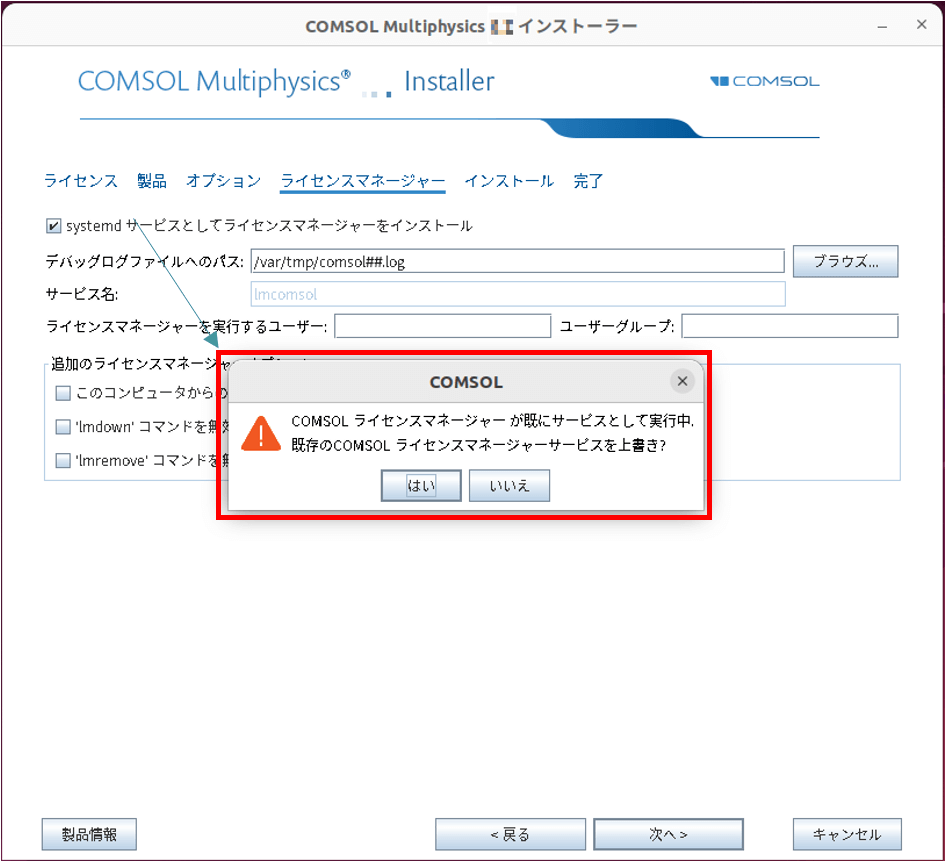
Task: Click いいえ in the COMSOL dialog
Action: coord(509,485)
